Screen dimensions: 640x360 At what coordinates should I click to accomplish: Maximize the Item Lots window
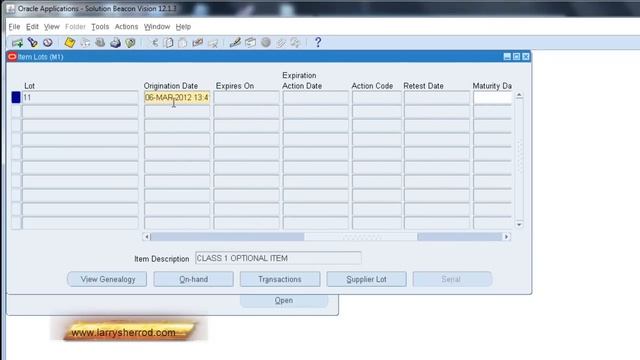[516, 57]
